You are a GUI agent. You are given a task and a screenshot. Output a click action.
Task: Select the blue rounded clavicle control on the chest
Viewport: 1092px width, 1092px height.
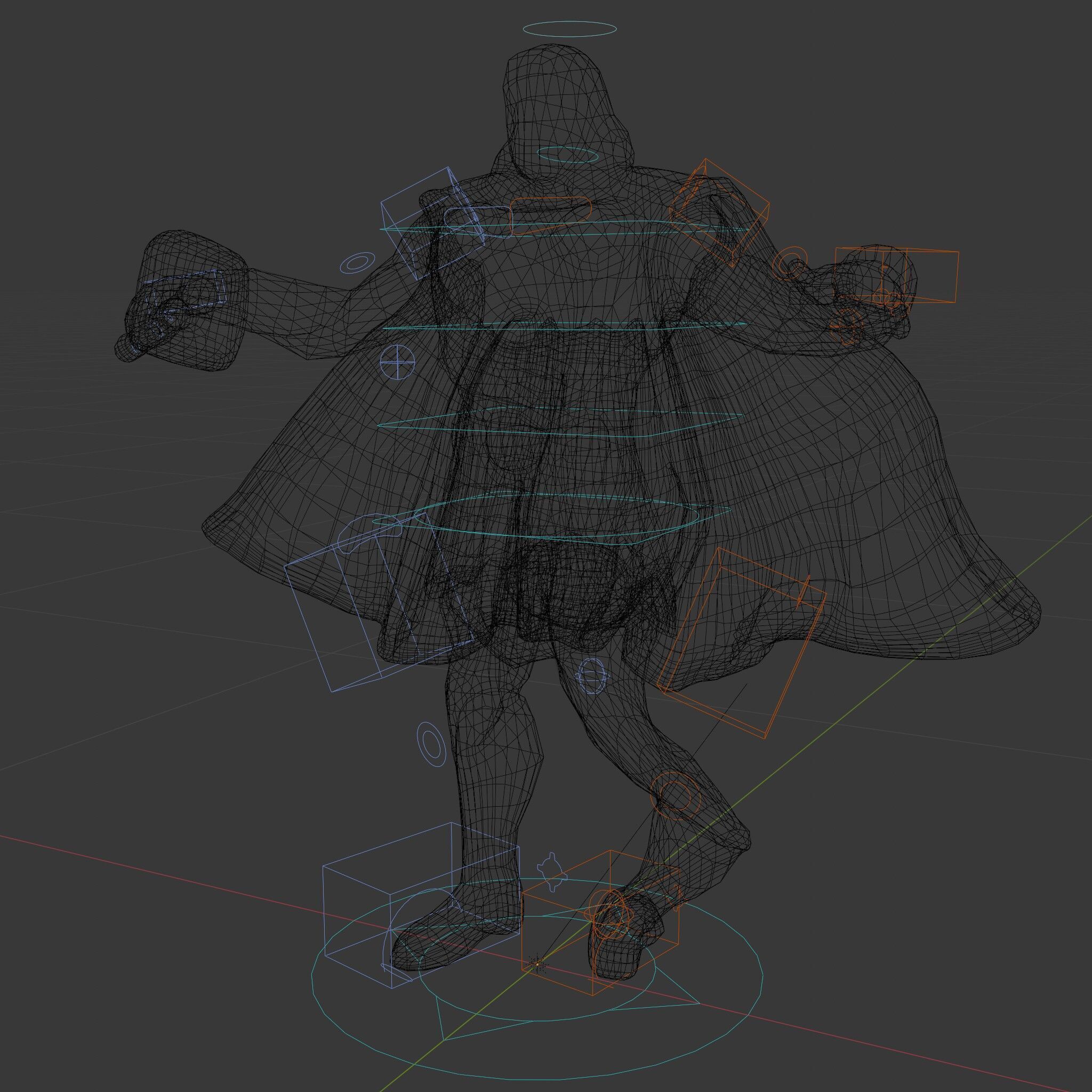point(478,222)
